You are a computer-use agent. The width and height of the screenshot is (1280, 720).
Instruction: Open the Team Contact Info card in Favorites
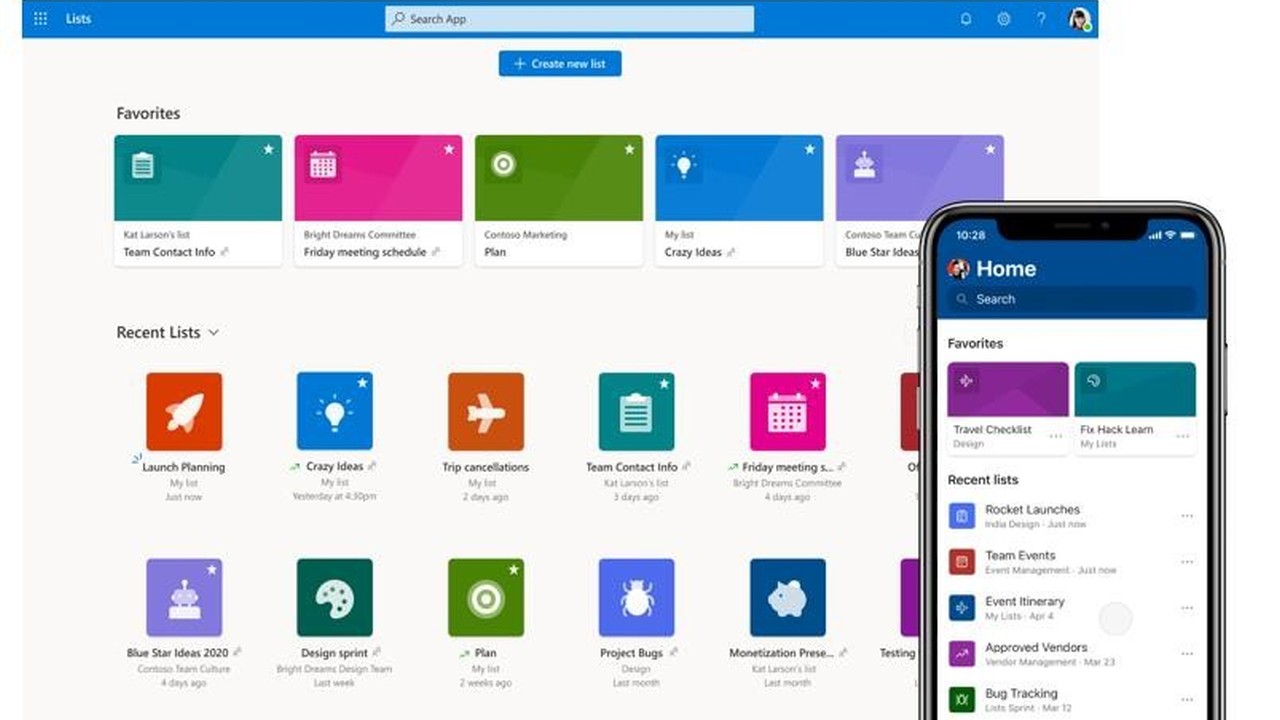click(198, 201)
